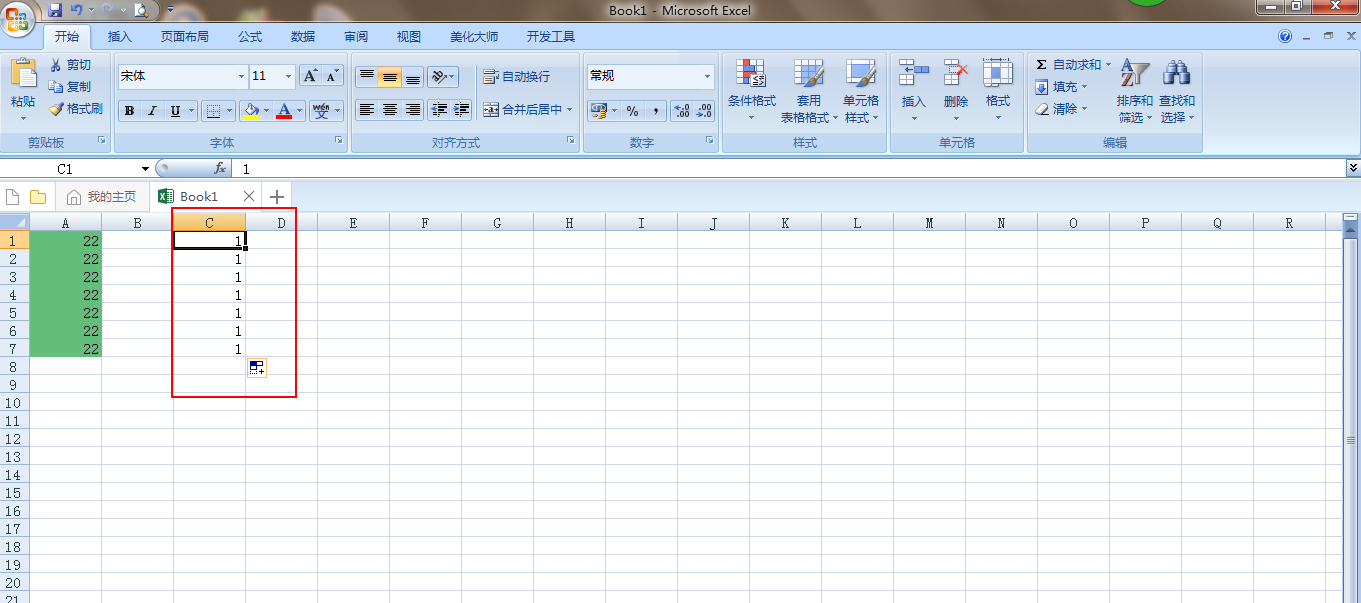Click the Percent Style icon

coord(632,111)
